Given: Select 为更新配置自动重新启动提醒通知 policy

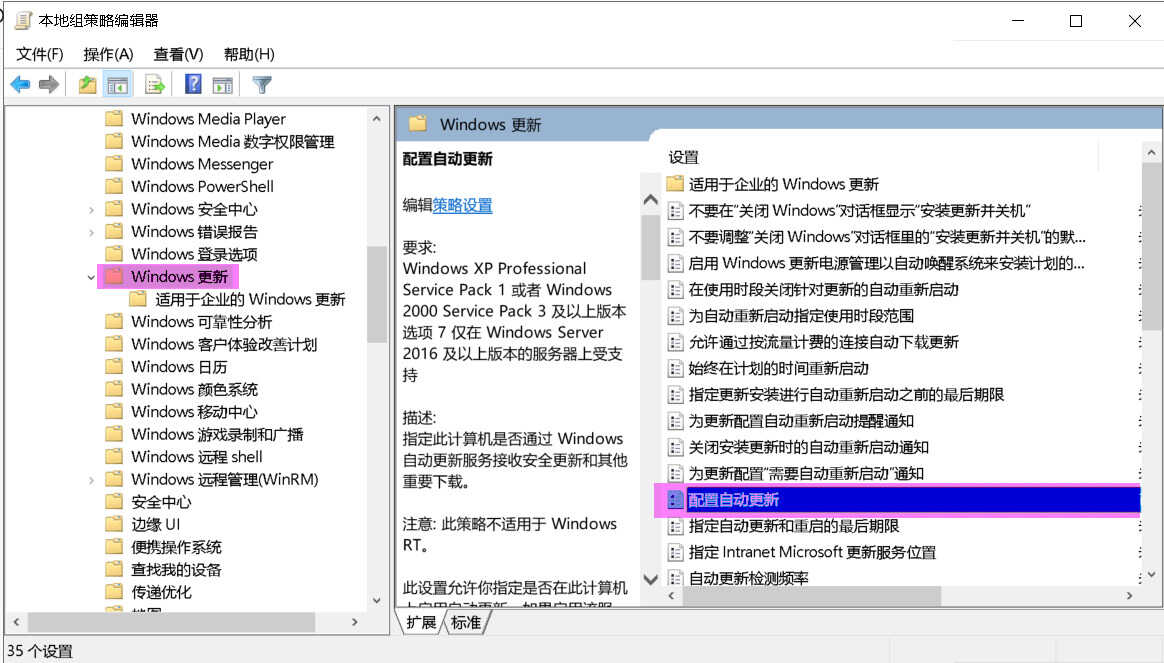Looking at the screenshot, I should point(801,421).
